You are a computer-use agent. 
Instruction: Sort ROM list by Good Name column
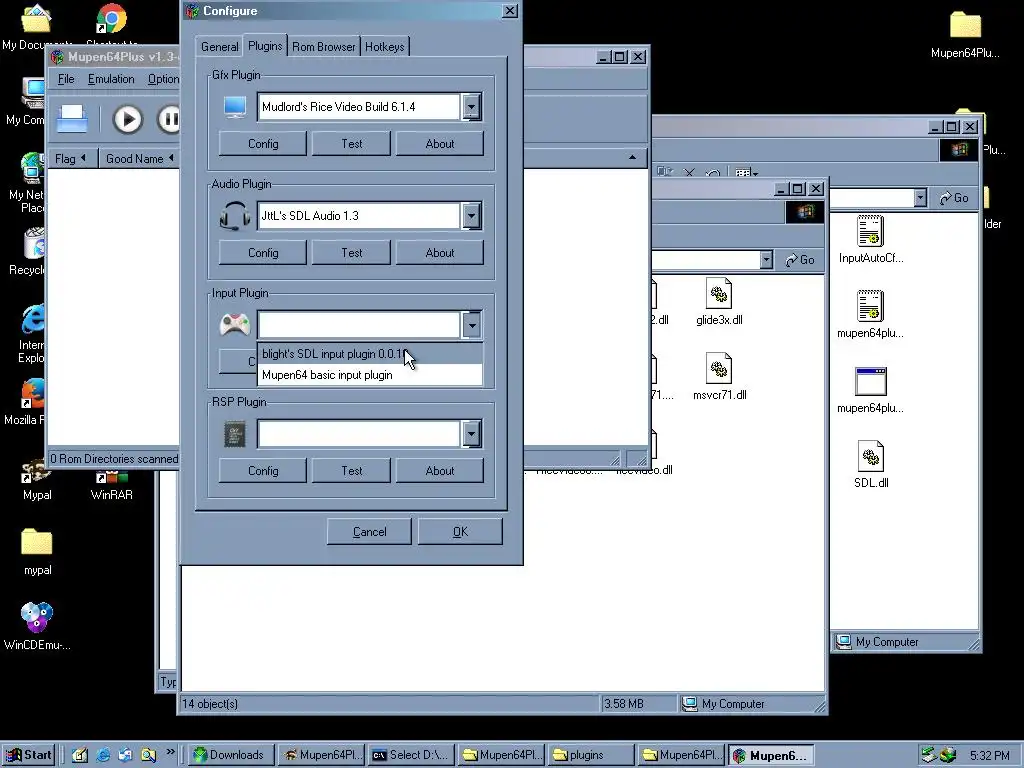(x=139, y=159)
